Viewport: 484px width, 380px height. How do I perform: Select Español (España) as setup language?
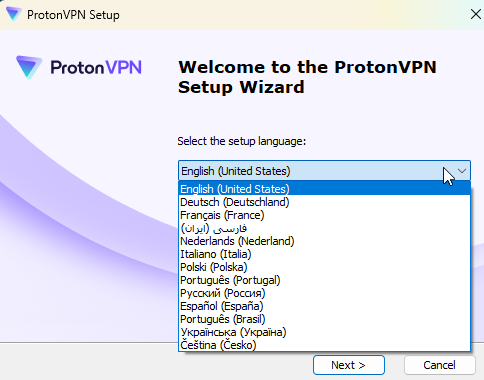click(x=324, y=306)
